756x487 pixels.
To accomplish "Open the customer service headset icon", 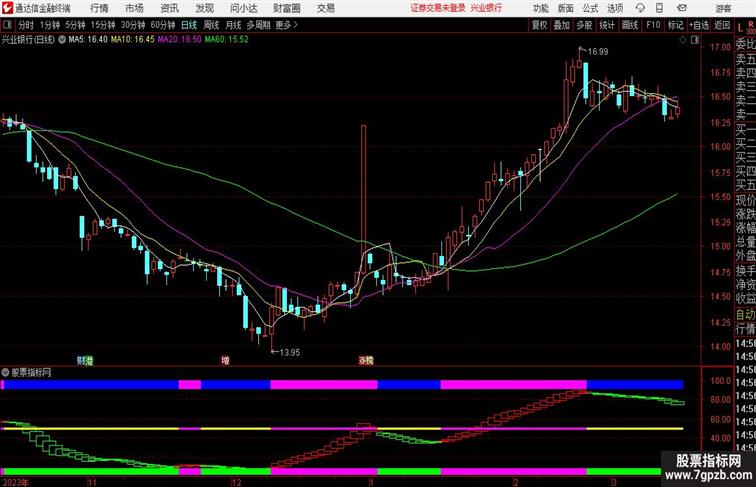I will pyautogui.click(x=640, y=8).
